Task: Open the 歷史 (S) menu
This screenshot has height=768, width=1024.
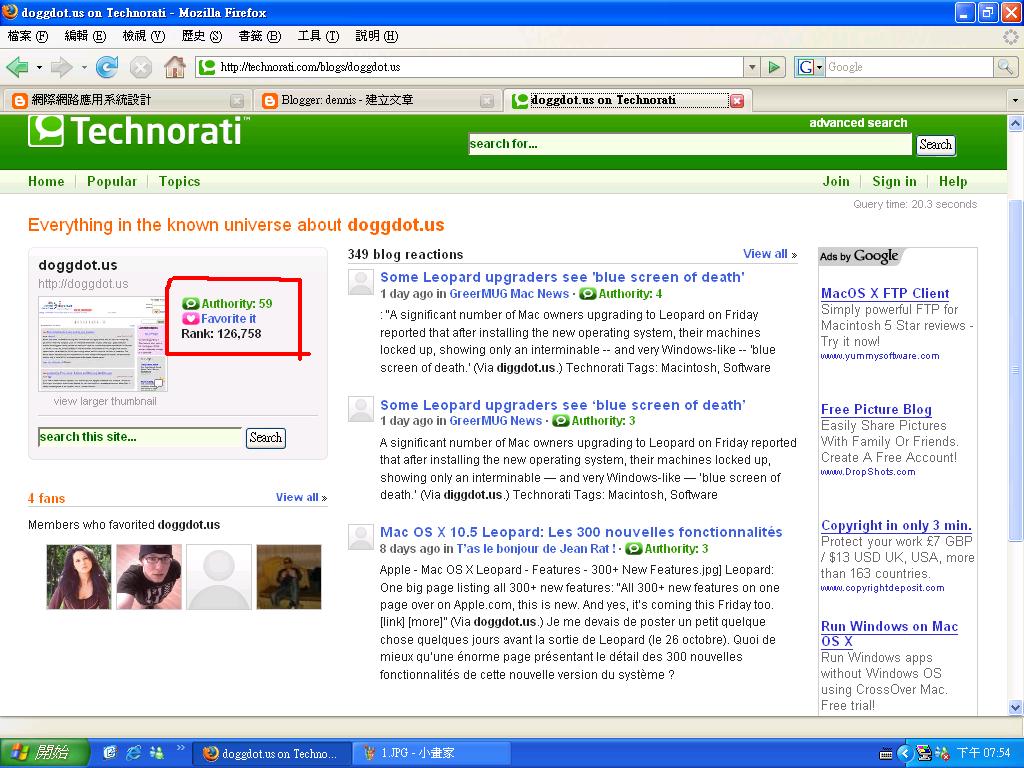Action: (x=202, y=36)
